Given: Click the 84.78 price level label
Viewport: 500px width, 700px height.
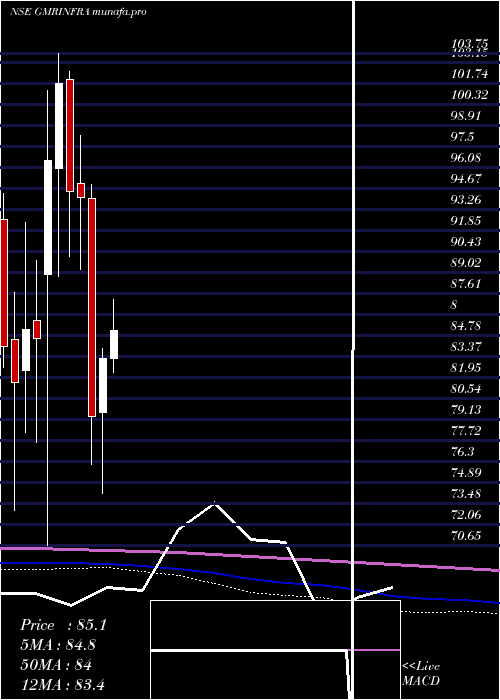Looking at the screenshot, I should [466, 326].
